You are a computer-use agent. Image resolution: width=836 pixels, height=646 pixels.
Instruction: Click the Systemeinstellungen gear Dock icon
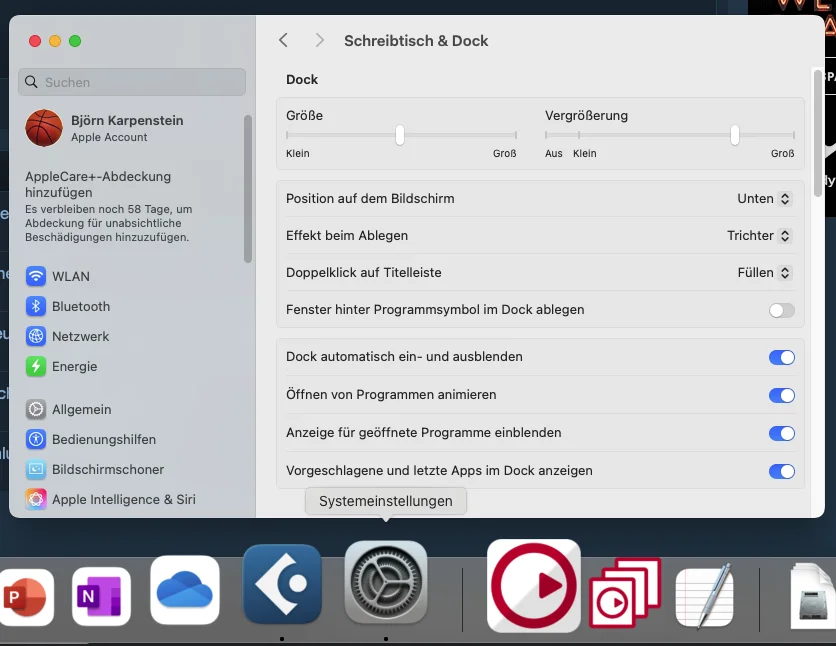[x=385, y=583]
